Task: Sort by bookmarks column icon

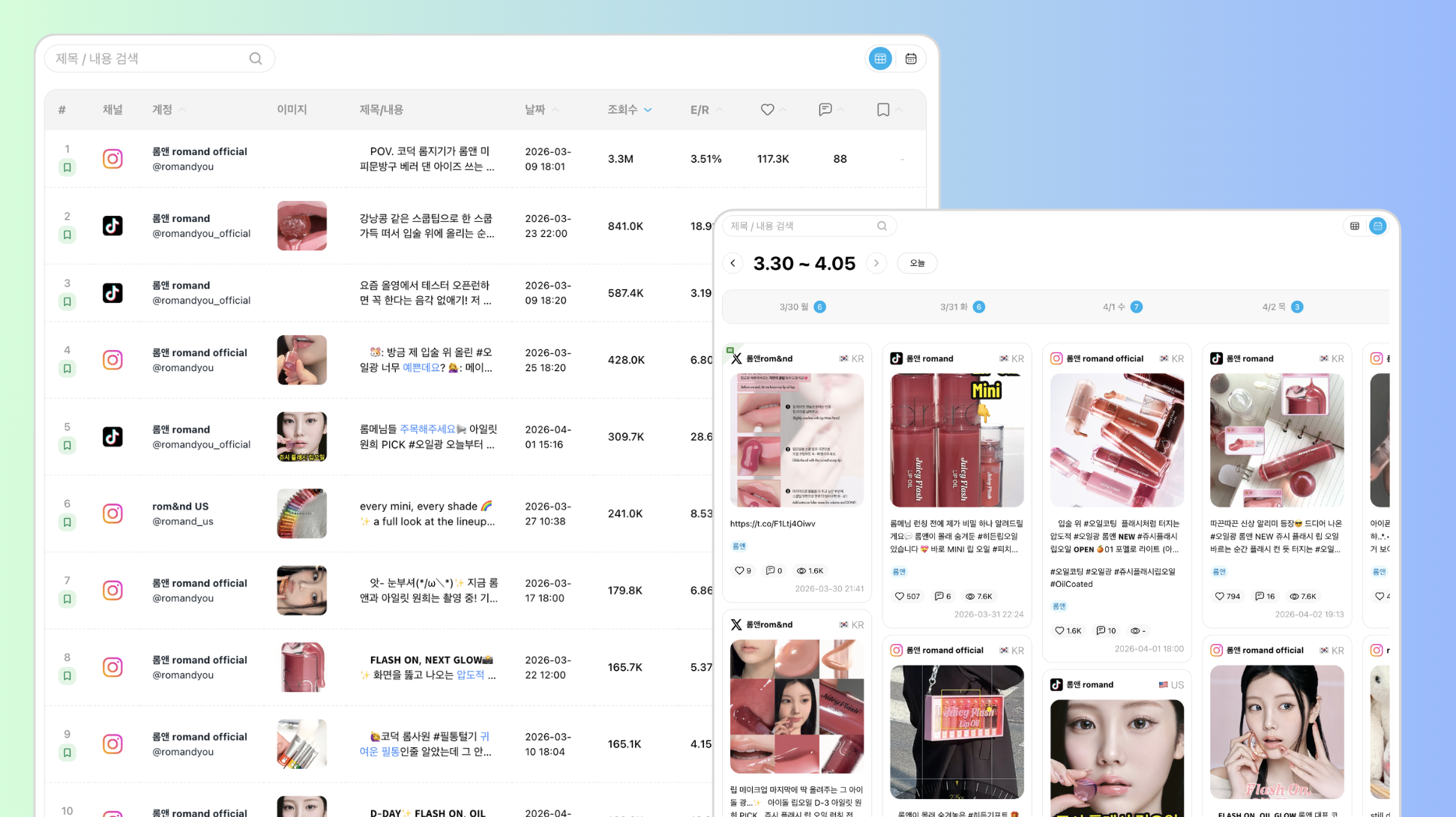Action: 883,109
